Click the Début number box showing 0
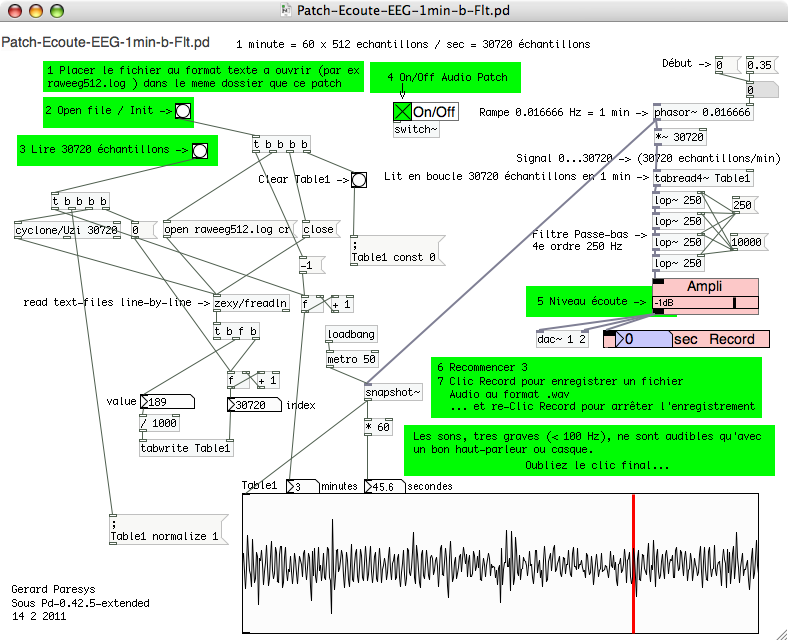 coord(728,65)
